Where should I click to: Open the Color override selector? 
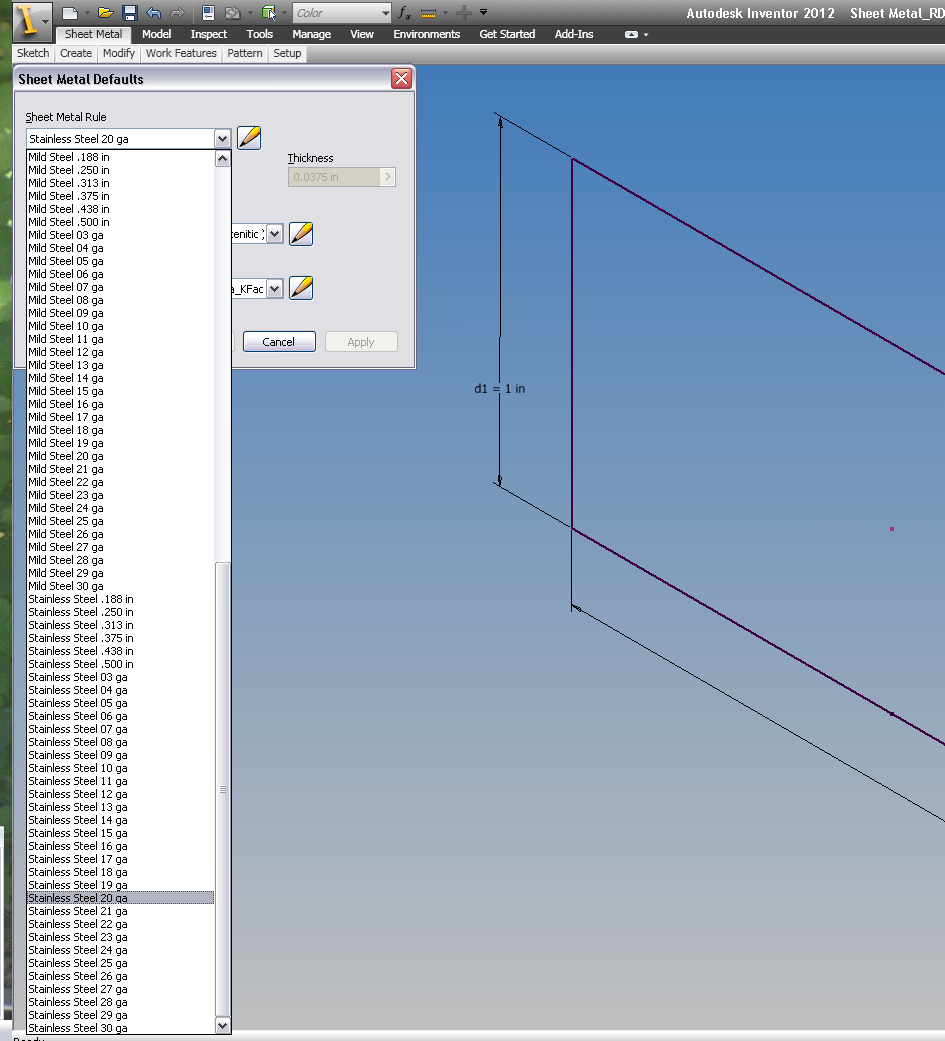click(x=340, y=13)
